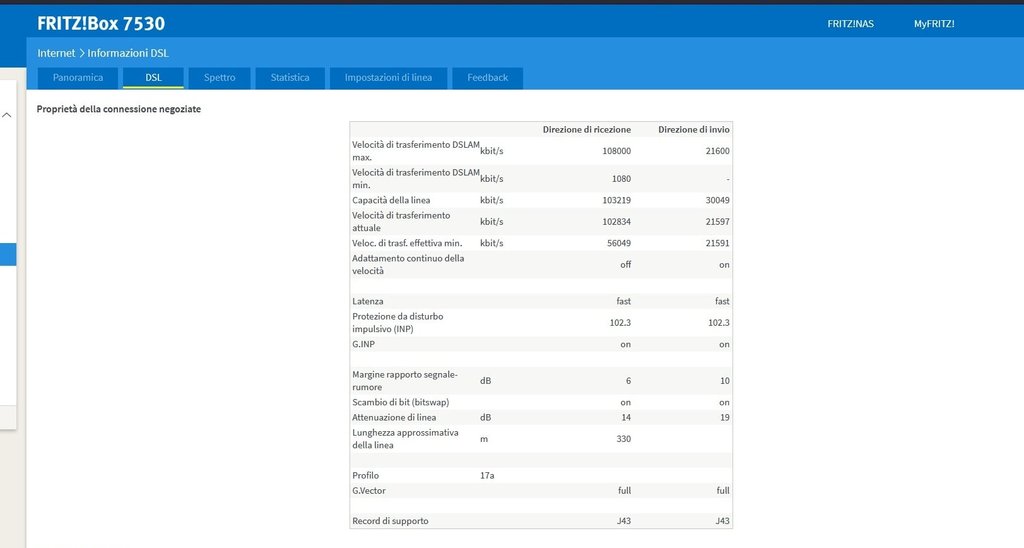
Task: Select the active DSL tab
Action: pos(153,78)
